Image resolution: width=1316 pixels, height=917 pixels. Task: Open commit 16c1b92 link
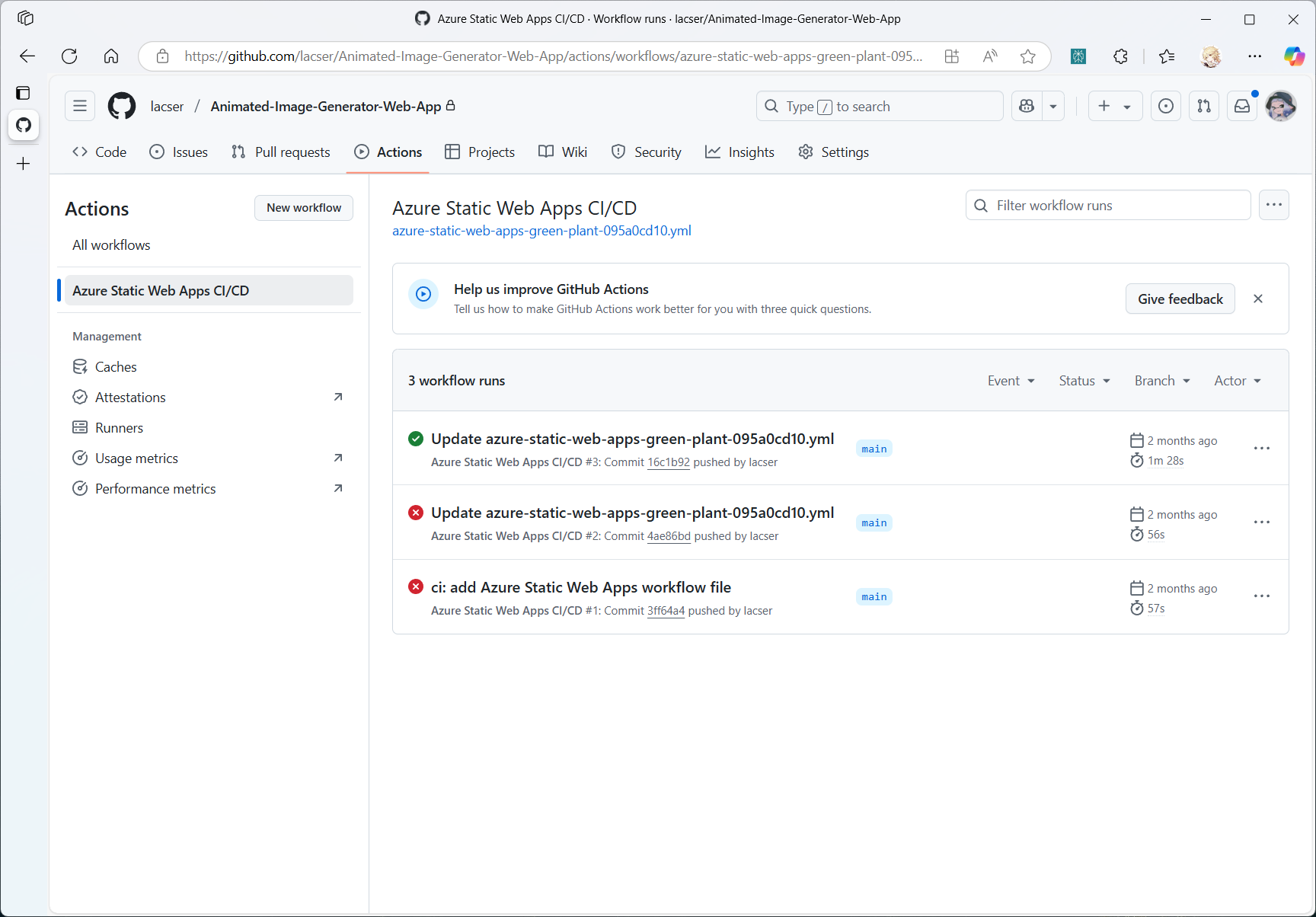[x=669, y=462]
